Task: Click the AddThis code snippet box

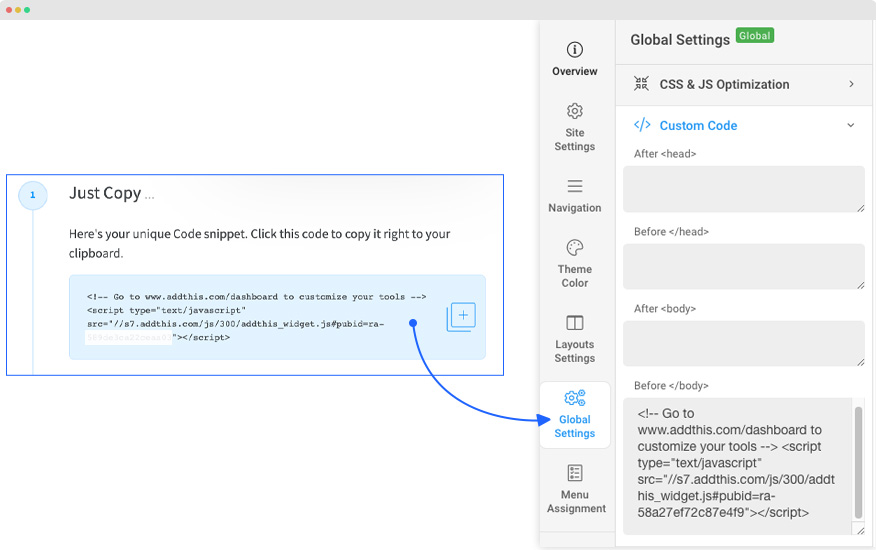Action: pos(277,317)
